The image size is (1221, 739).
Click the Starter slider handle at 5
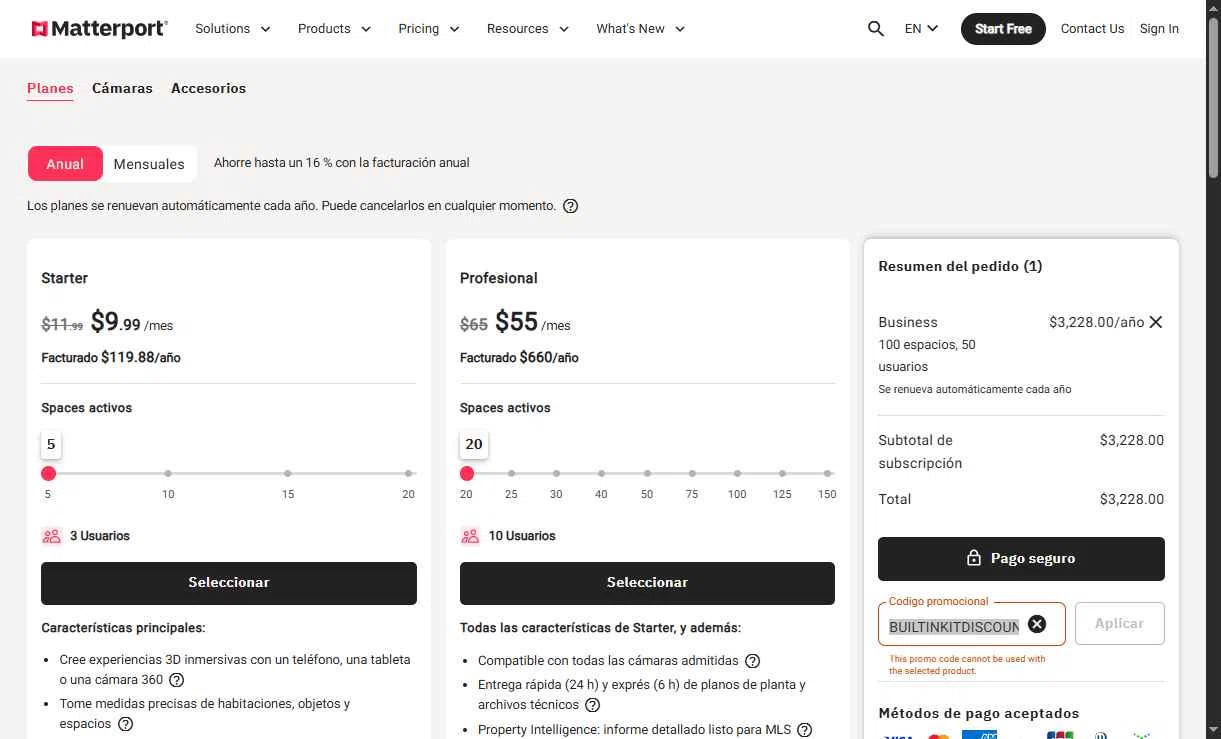(48, 473)
